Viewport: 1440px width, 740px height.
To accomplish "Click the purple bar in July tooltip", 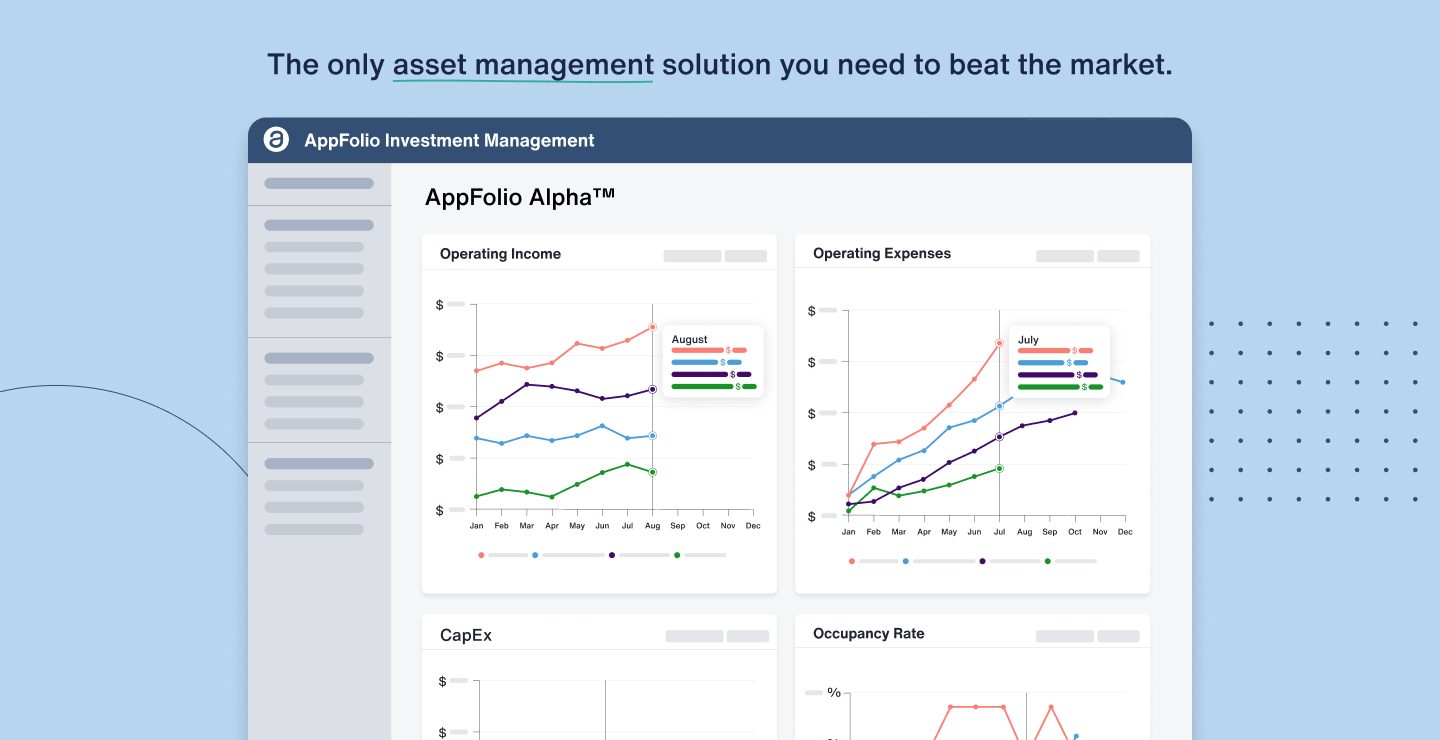I will click(1046, 375).
